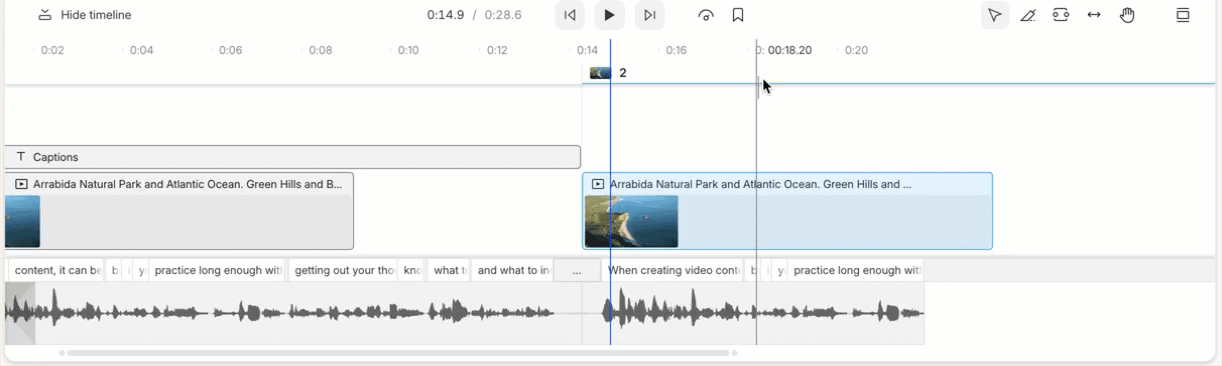Screen dimensions: 1222x366
Task: Select the slip double-arrow tool
Action: [x=1094, y=15]
